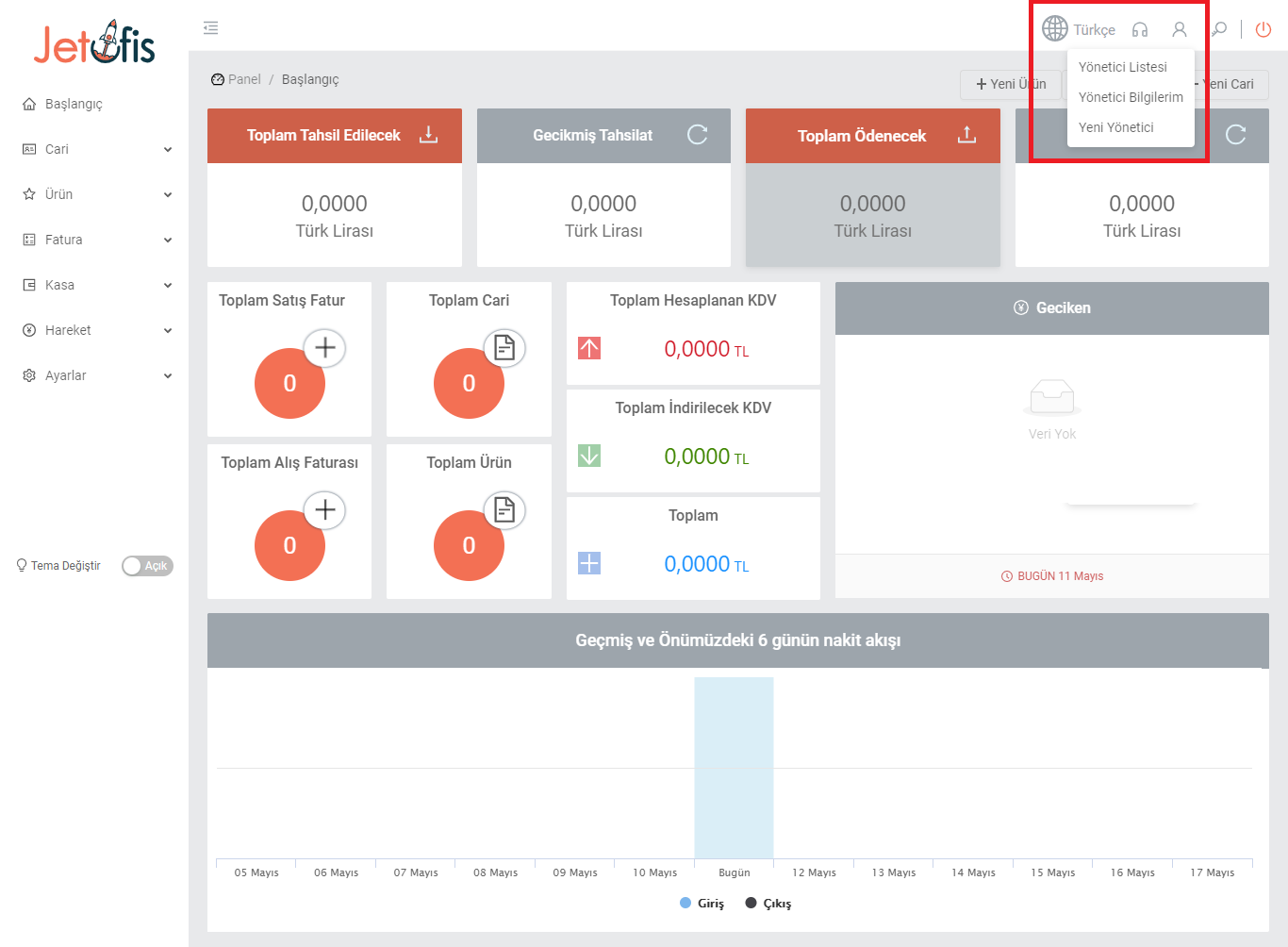Click the home icon next to Başlangıç
1288x947 pixels.
[x=29, y=104]
